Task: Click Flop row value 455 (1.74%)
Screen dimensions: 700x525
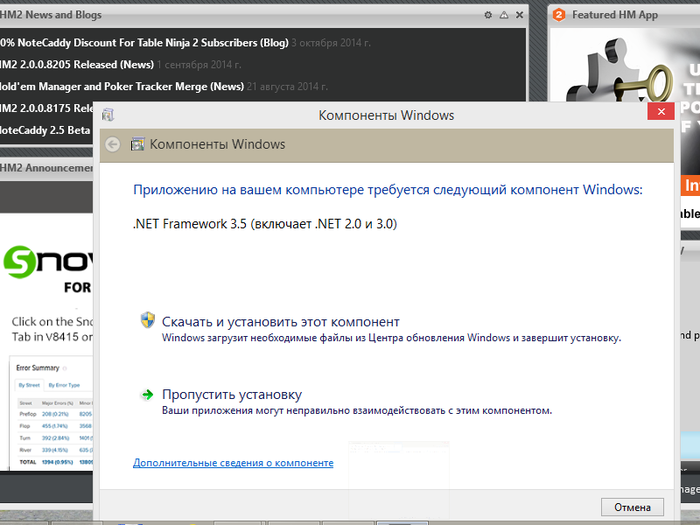Action: pos(55,426)
